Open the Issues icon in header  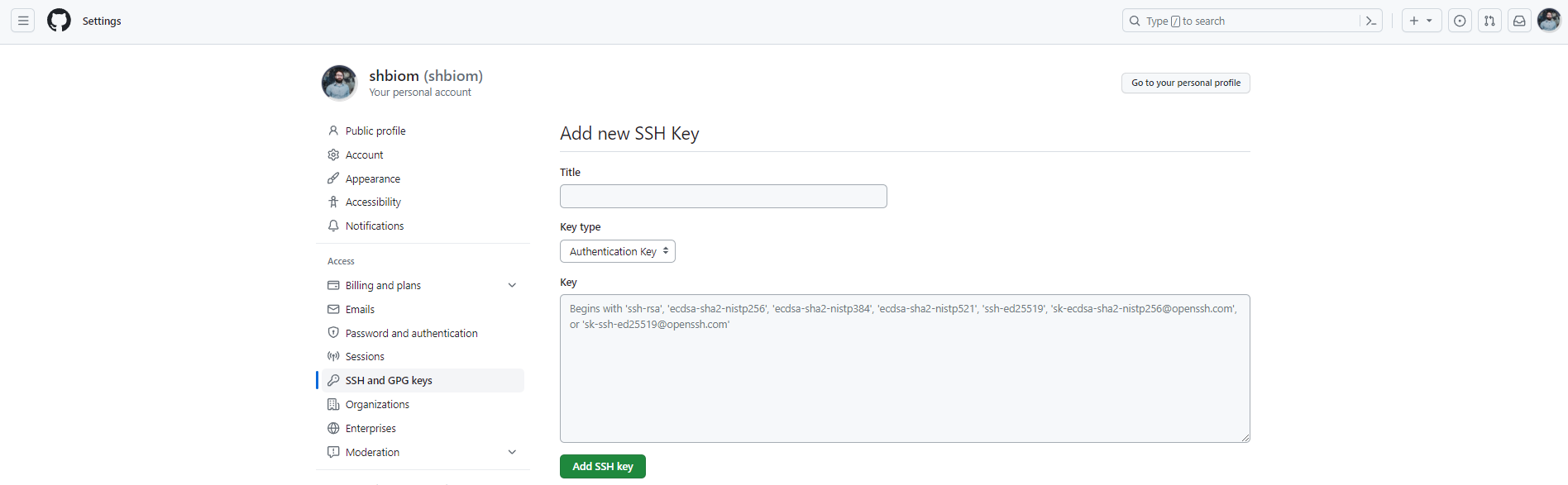coord(1460,21)
